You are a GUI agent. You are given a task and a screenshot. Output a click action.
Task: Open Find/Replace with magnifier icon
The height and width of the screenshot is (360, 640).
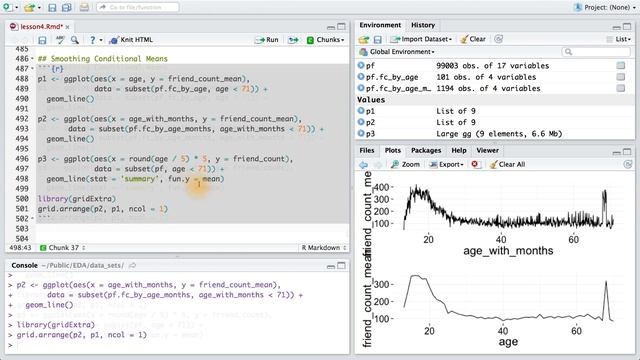tap(74, 40)
